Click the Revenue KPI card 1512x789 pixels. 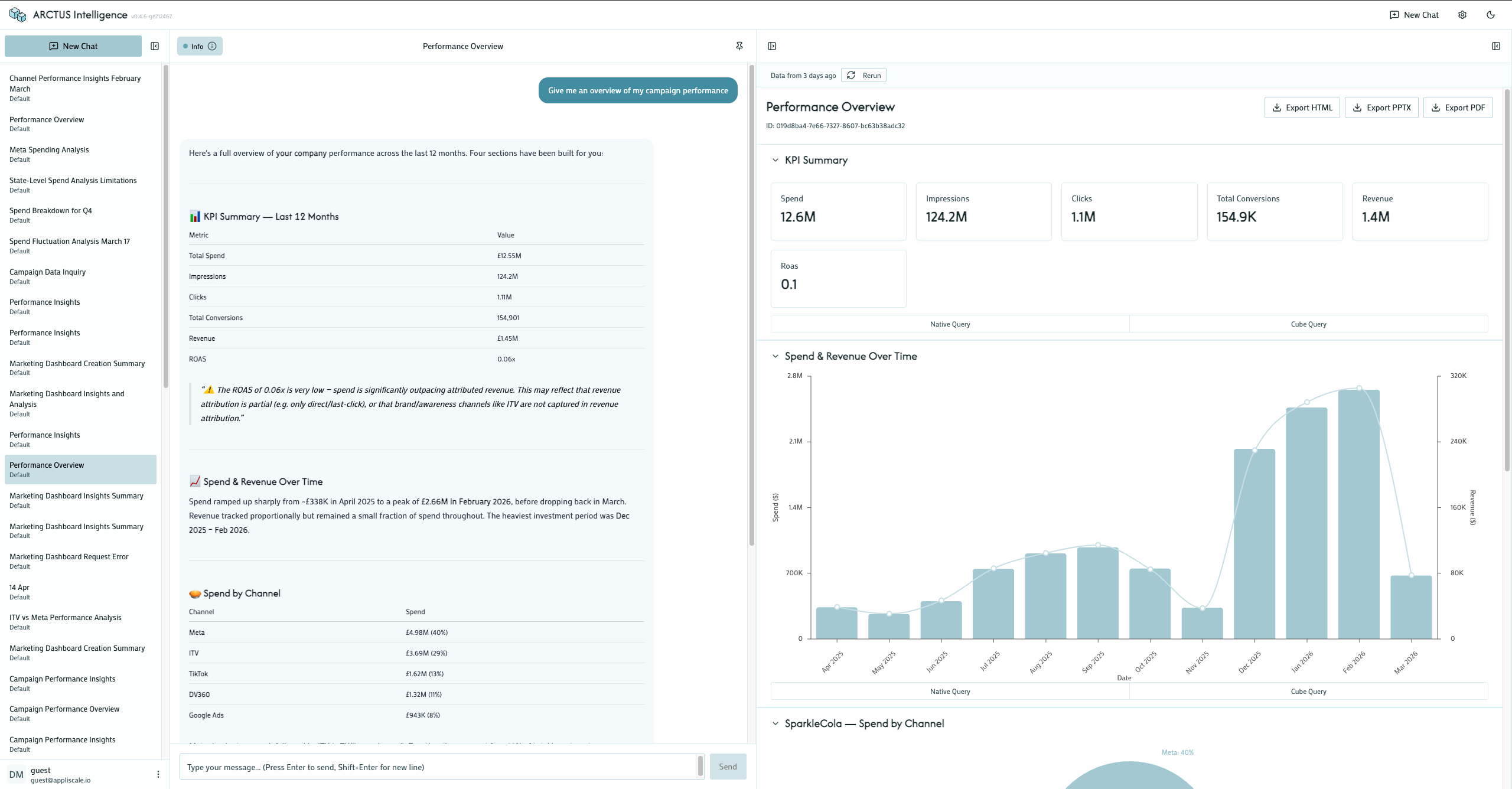[1420, 211]
